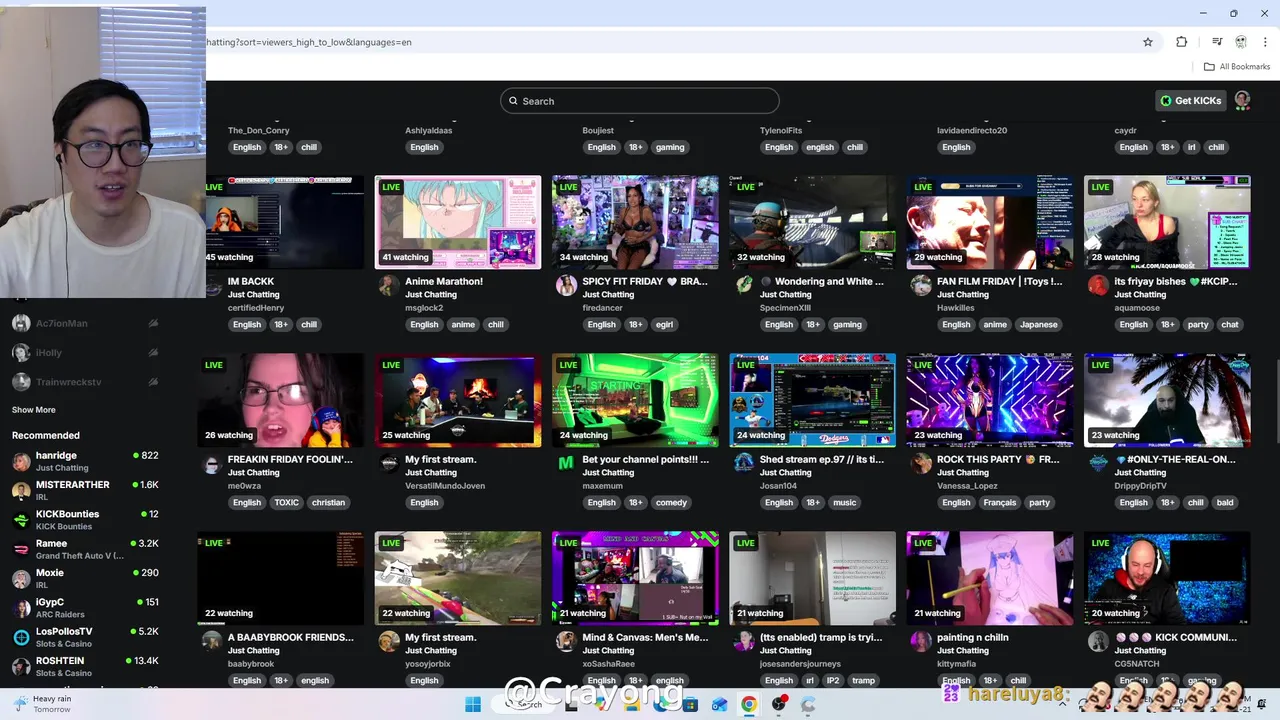
Task: Open Shed stream ep.97 thumbnail
Action: (x=812, y=400)
